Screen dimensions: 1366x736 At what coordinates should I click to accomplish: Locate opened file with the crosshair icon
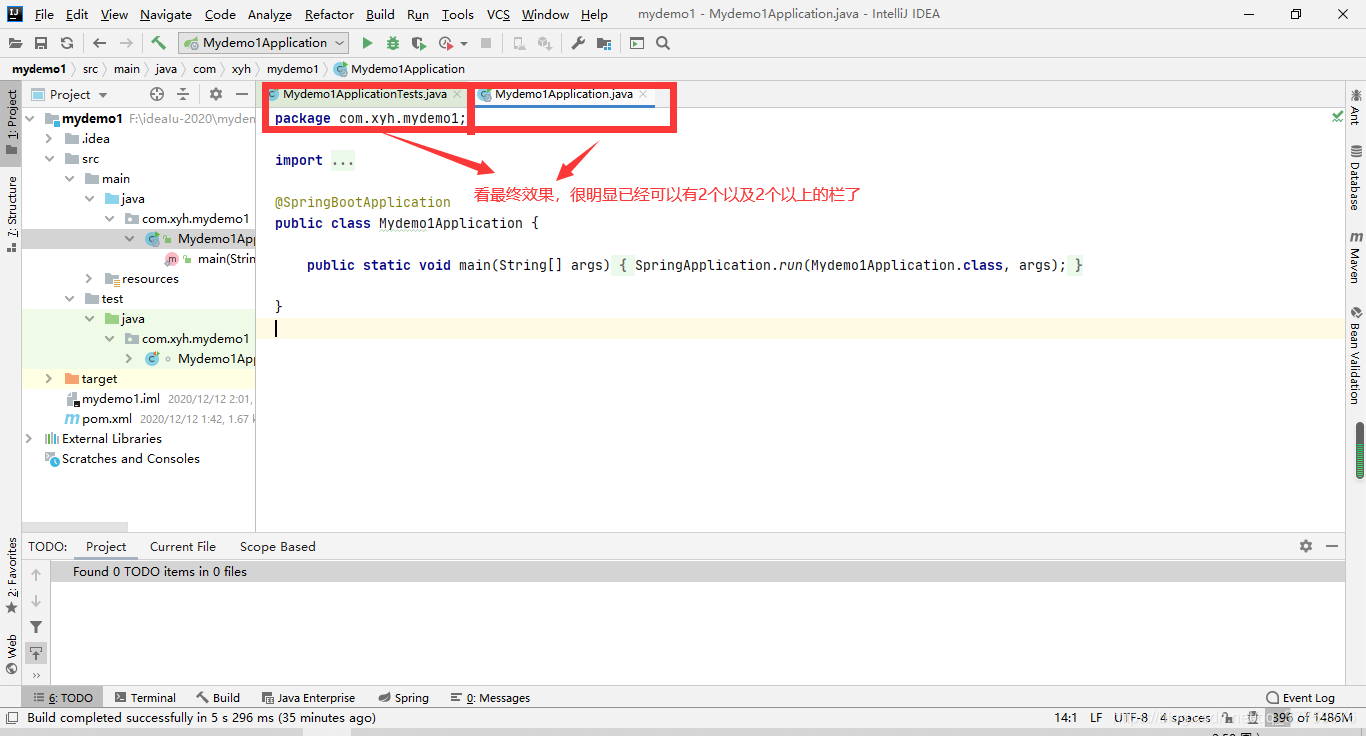[x=157, y=94]
